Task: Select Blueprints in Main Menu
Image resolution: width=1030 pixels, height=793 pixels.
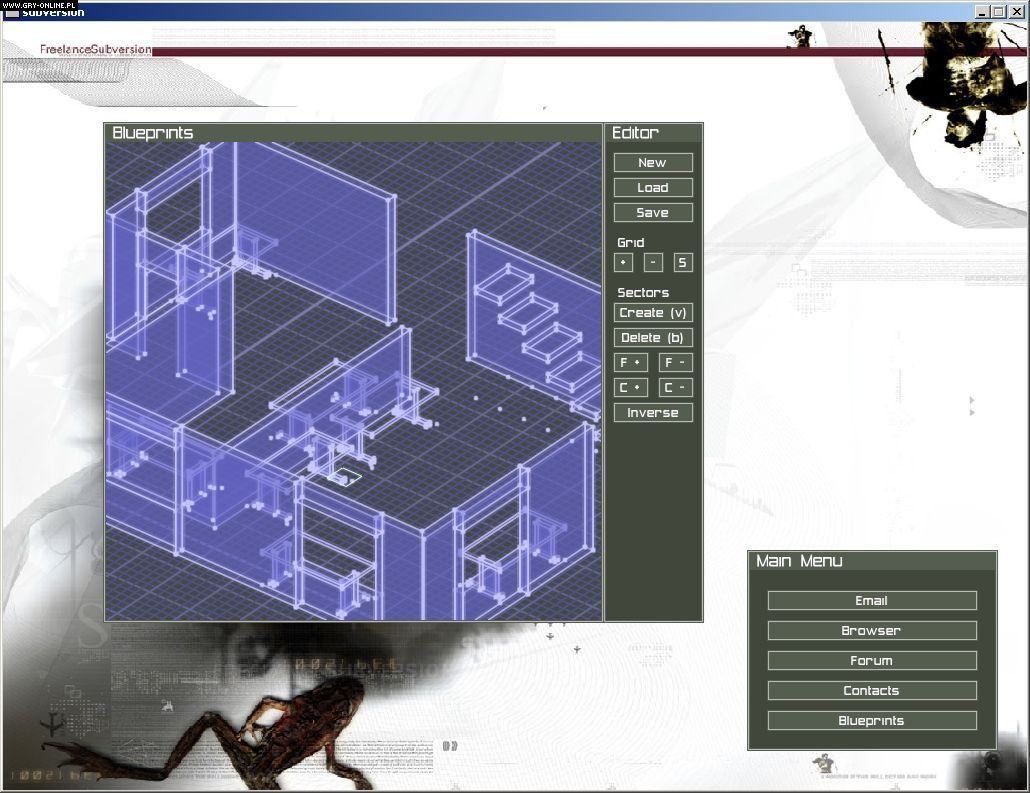Action: pos(872,721)
